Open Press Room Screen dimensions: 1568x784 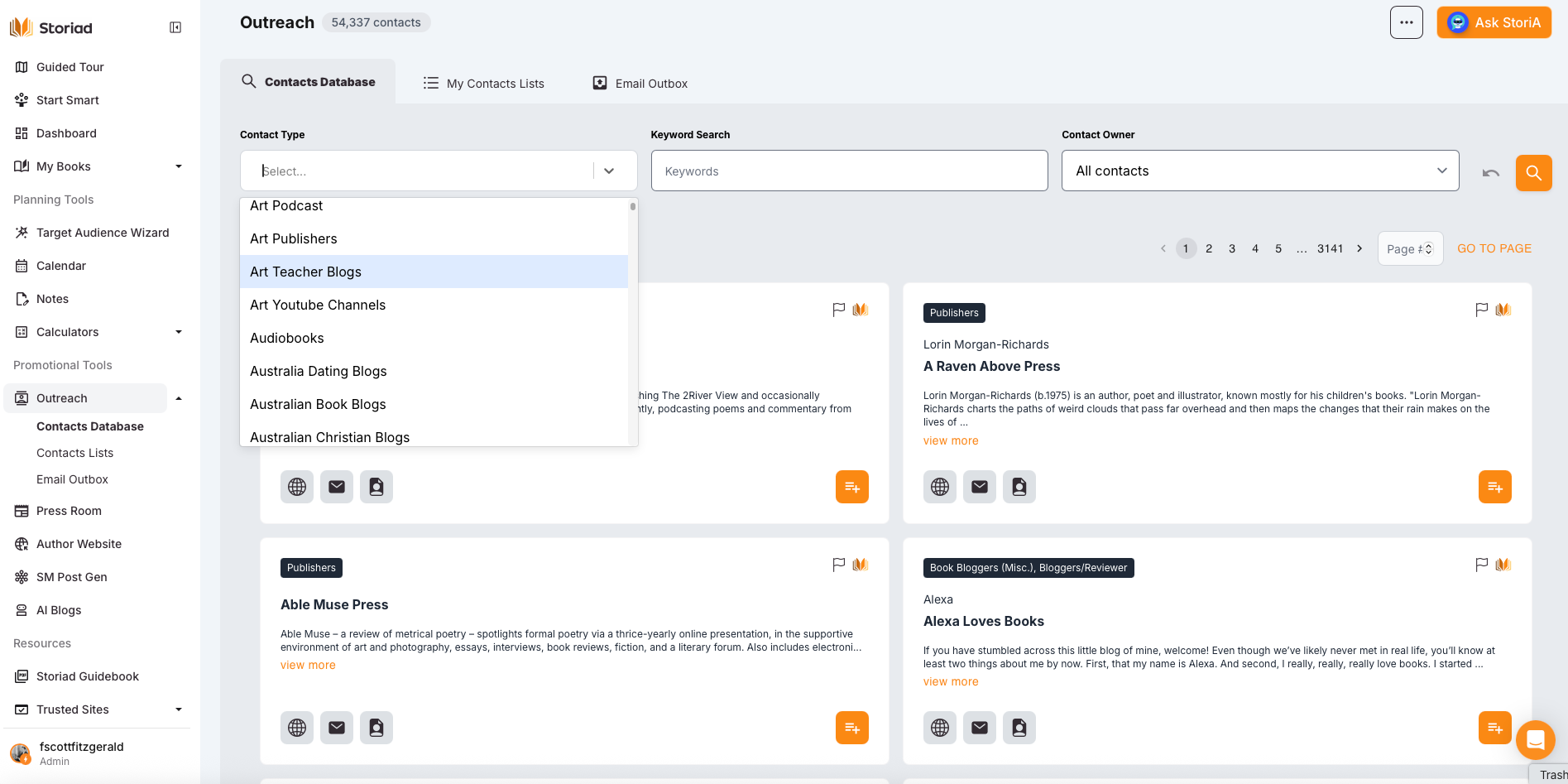69,511
